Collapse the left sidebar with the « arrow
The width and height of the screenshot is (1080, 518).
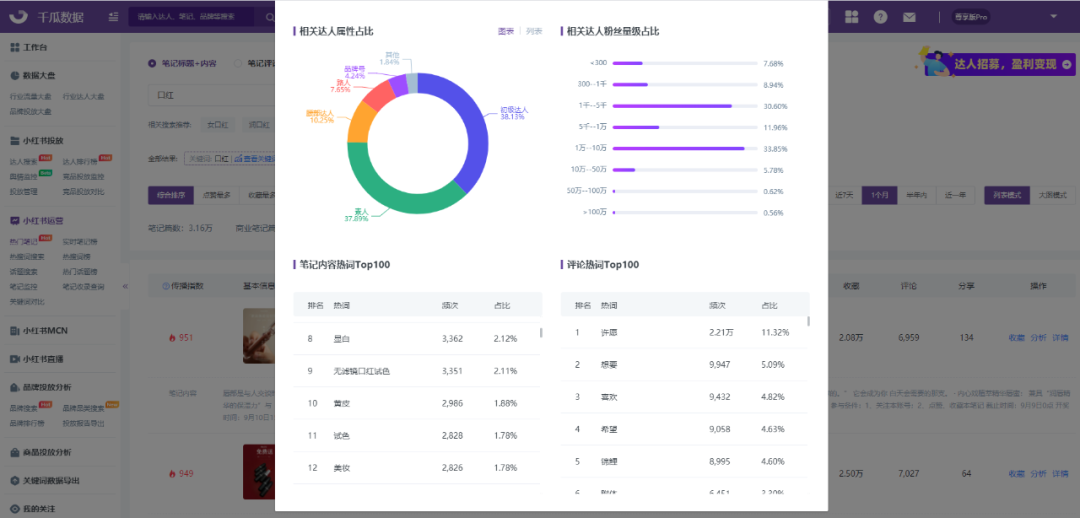tap(125, 286)
